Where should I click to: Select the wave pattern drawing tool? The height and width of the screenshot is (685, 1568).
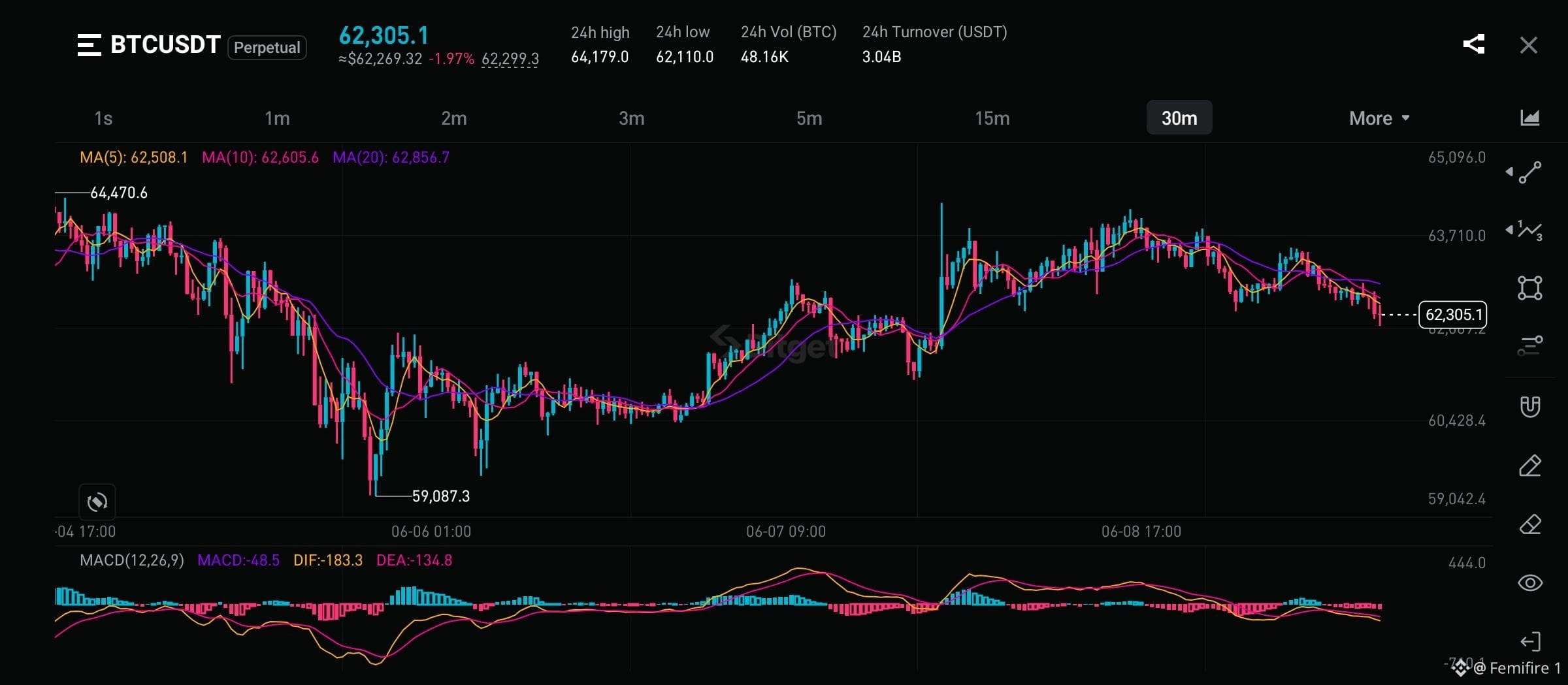point(1530,231)
